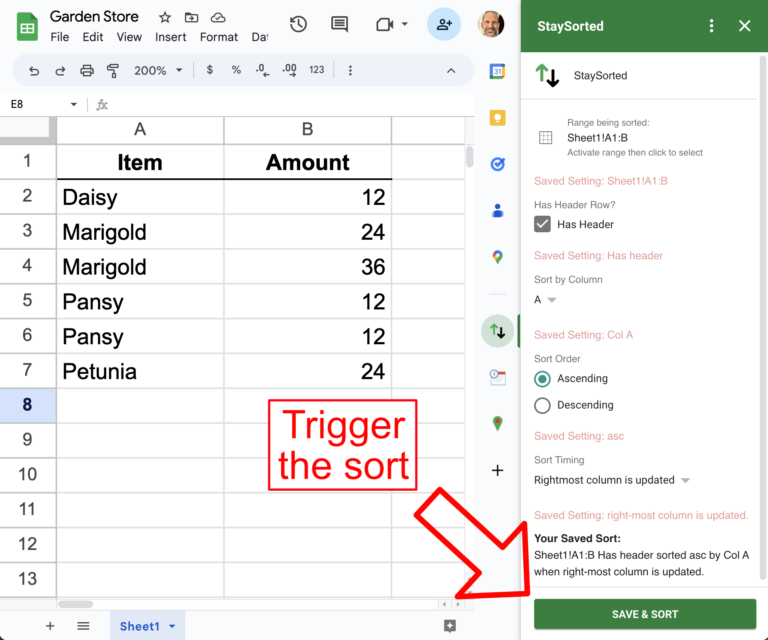Close the StaySorted panel
The width and height of the screenshot is (768, 640).
[x=744, y=26]
